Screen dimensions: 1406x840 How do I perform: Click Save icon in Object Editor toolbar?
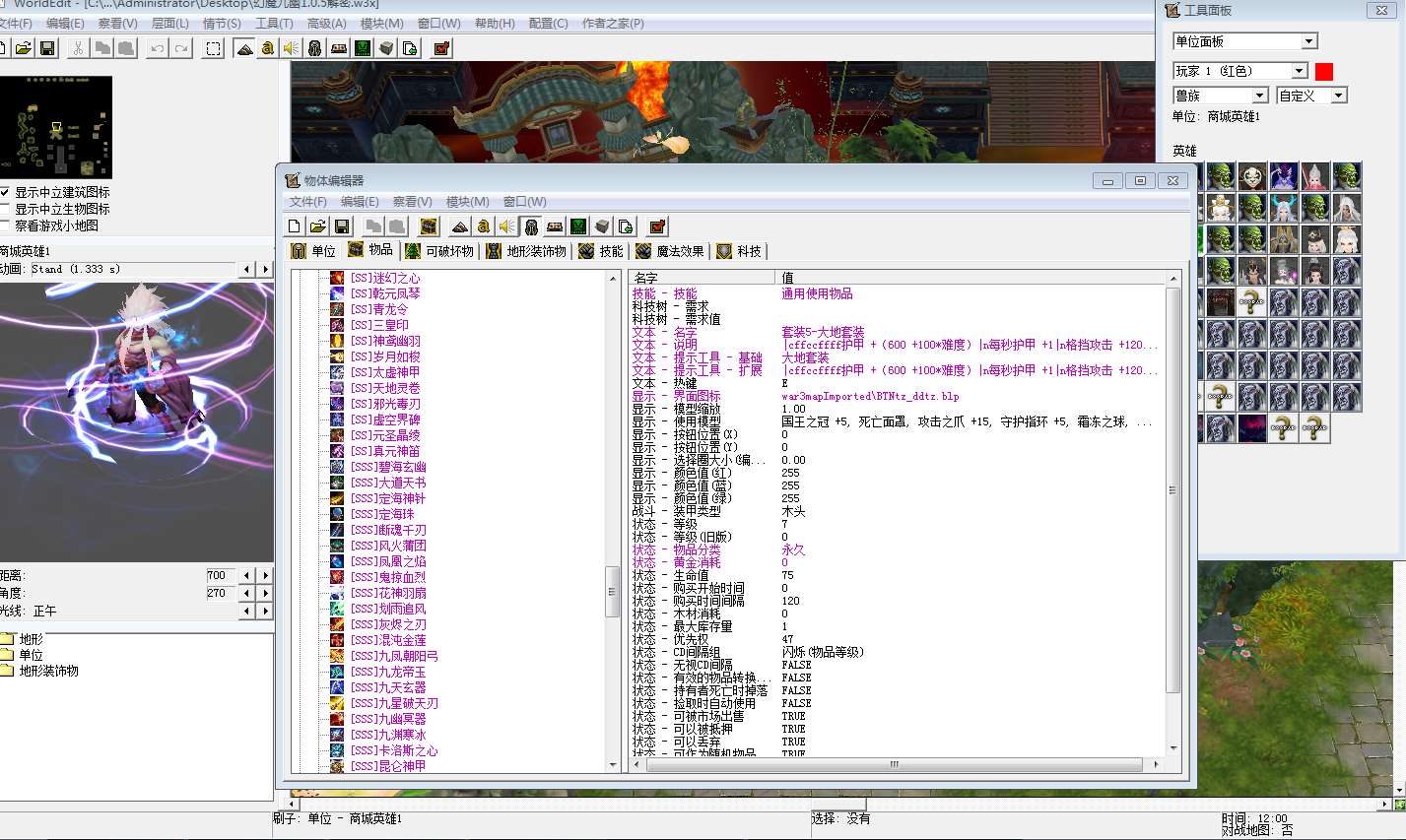342,226
